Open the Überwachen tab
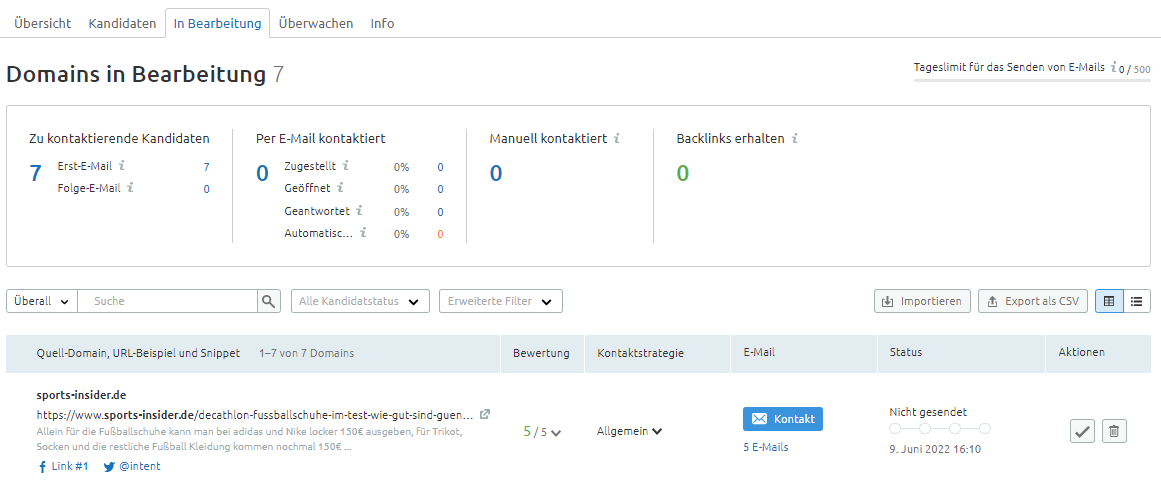Screen dimensions: 1161x489 click(316, 23)
